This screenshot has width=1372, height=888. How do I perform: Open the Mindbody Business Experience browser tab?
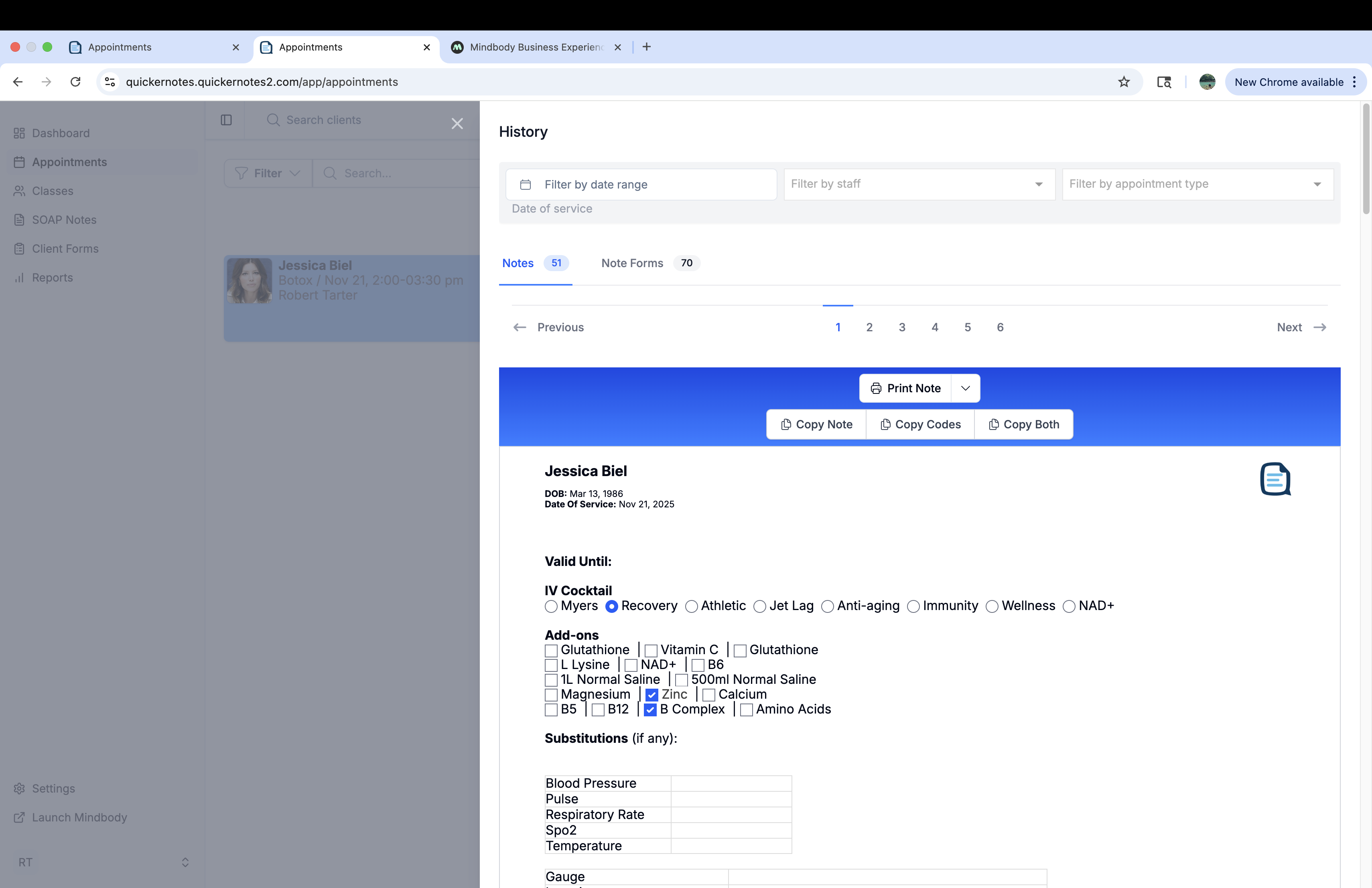coord(536,47)
